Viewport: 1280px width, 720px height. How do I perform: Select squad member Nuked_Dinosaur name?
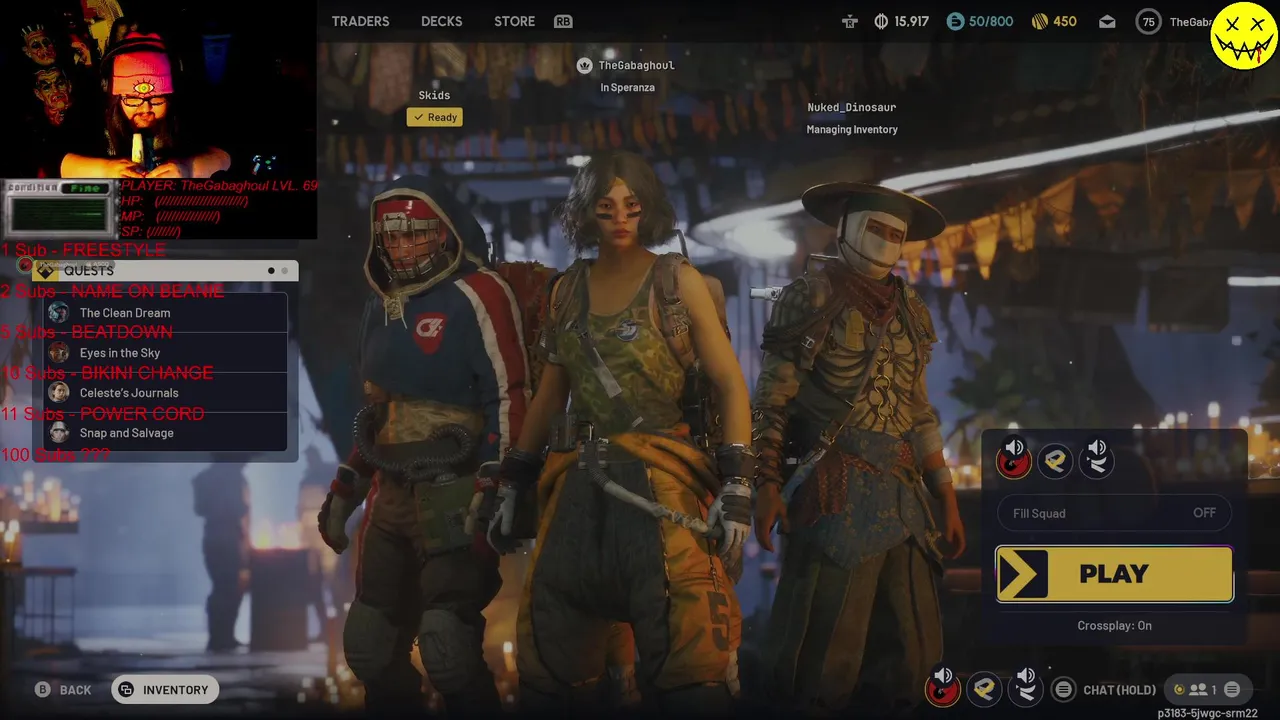pyautogui.click(x=852, y=107)
